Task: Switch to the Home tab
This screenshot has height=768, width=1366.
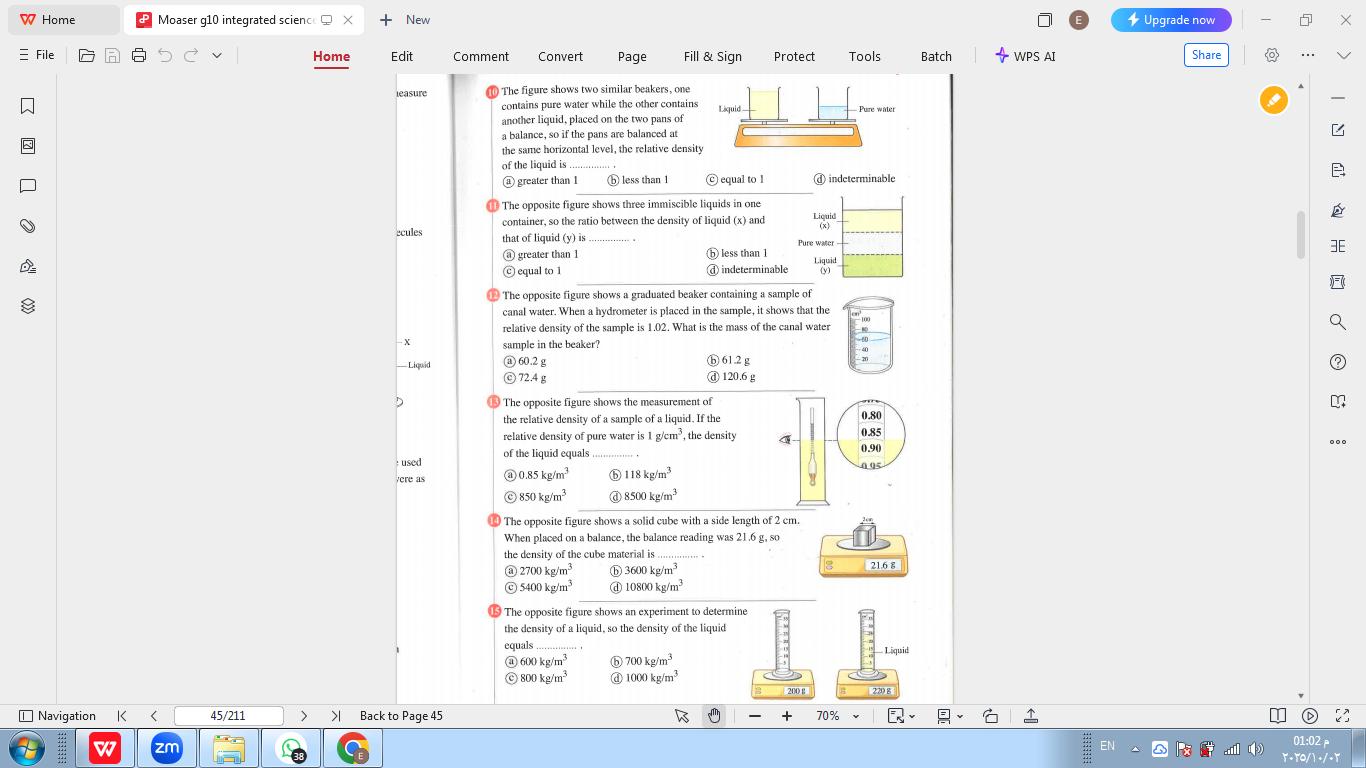Action: pos(331,56)
